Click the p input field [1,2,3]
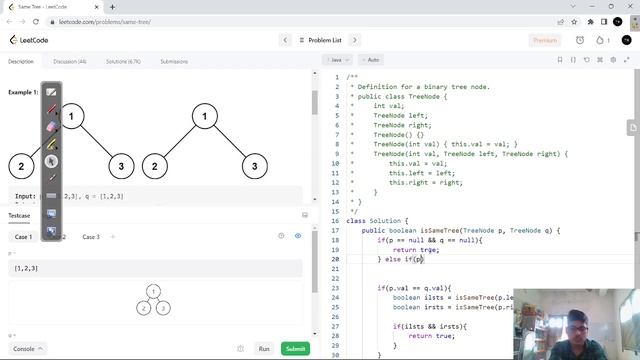Screen dimensions: 640x360 155,268
